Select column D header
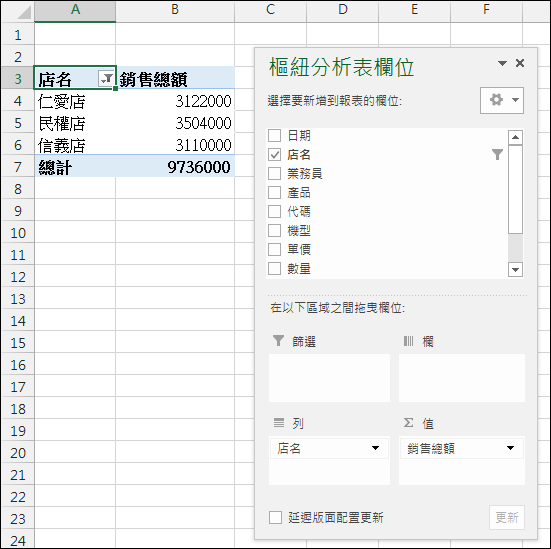This screenshot has width=551, height=549. click(342, 11)
